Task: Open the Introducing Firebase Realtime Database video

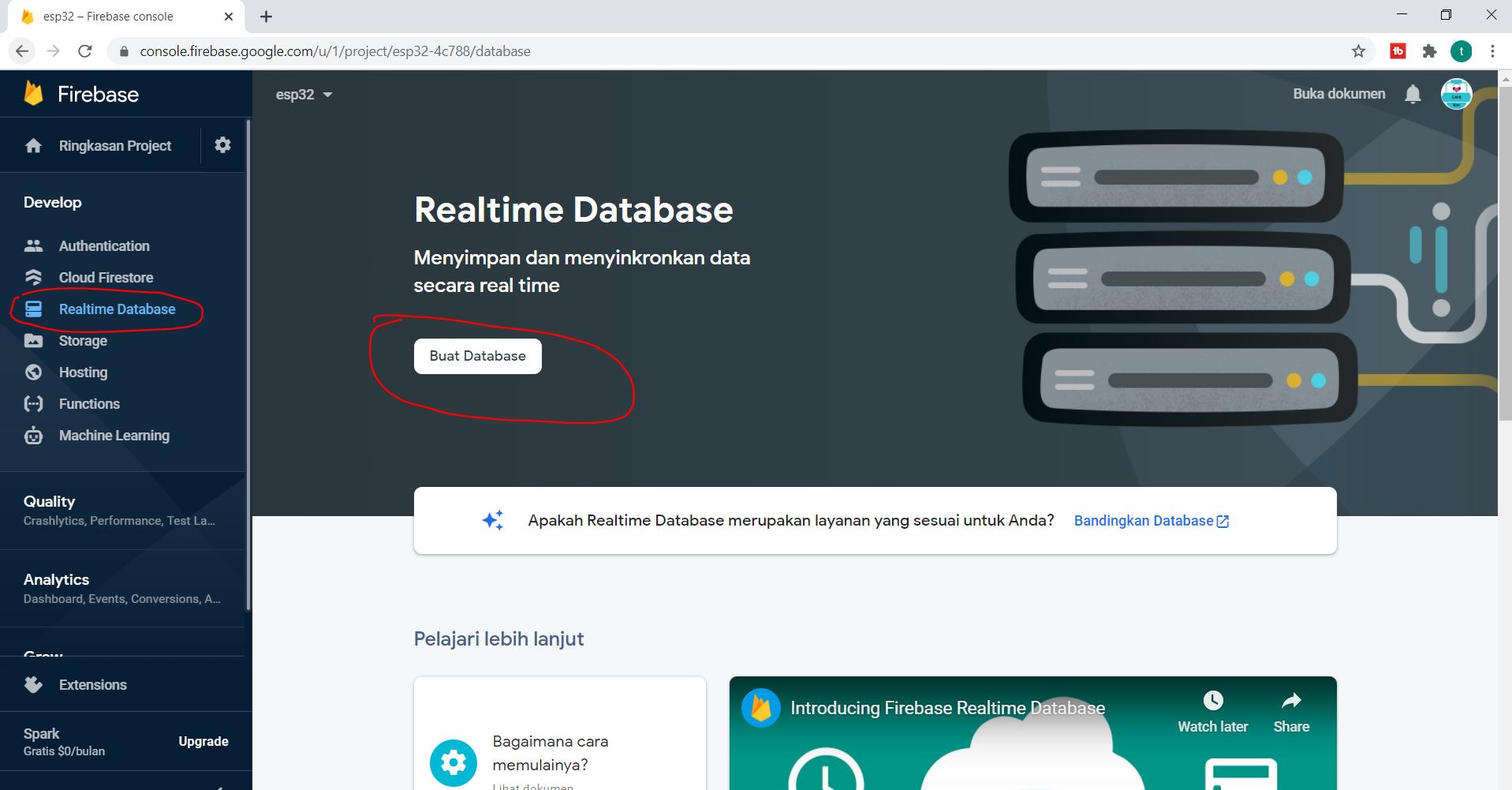Action: 1033,733
